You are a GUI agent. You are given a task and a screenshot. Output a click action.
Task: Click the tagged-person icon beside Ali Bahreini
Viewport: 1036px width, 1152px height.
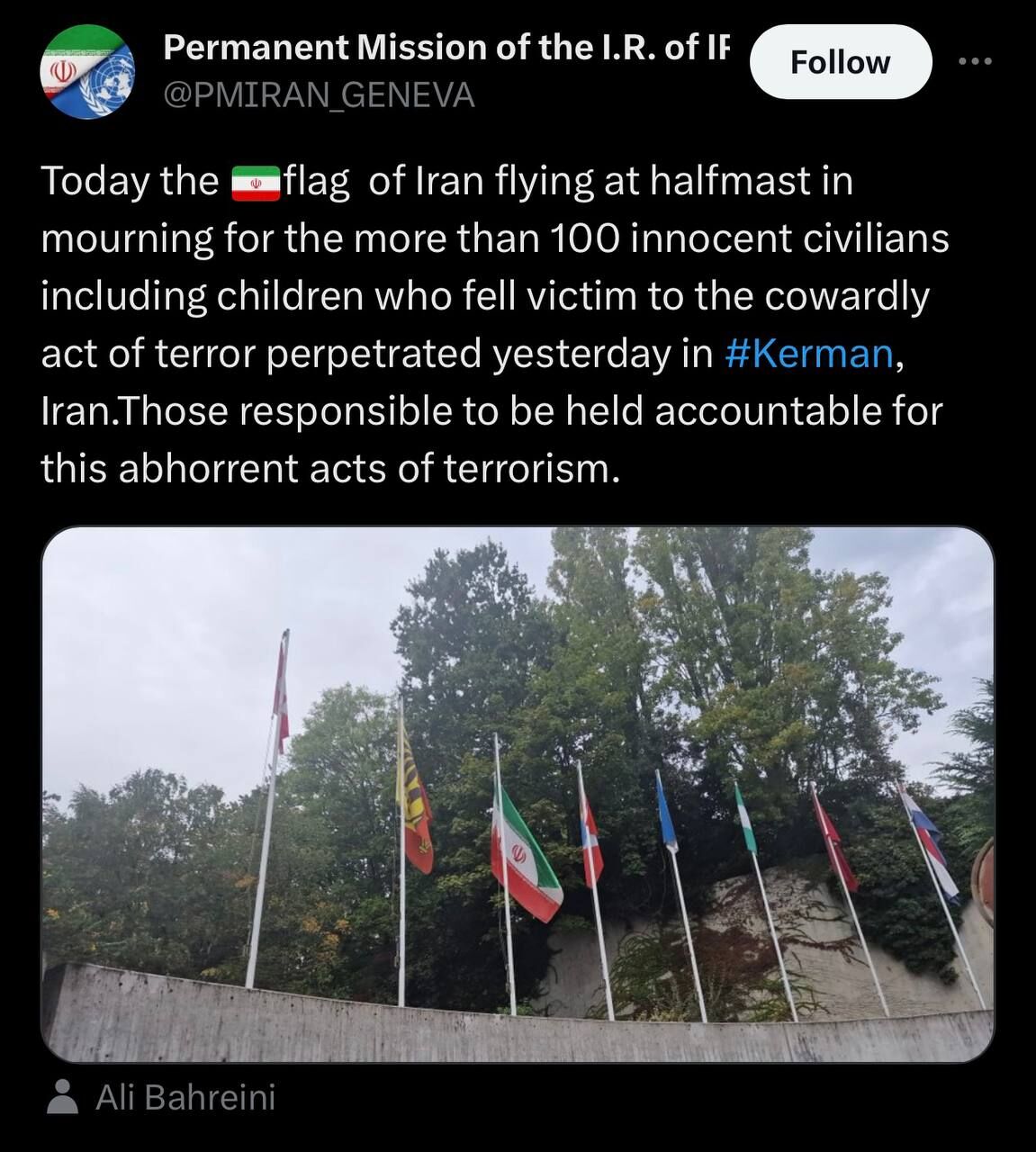point(62,1097)
